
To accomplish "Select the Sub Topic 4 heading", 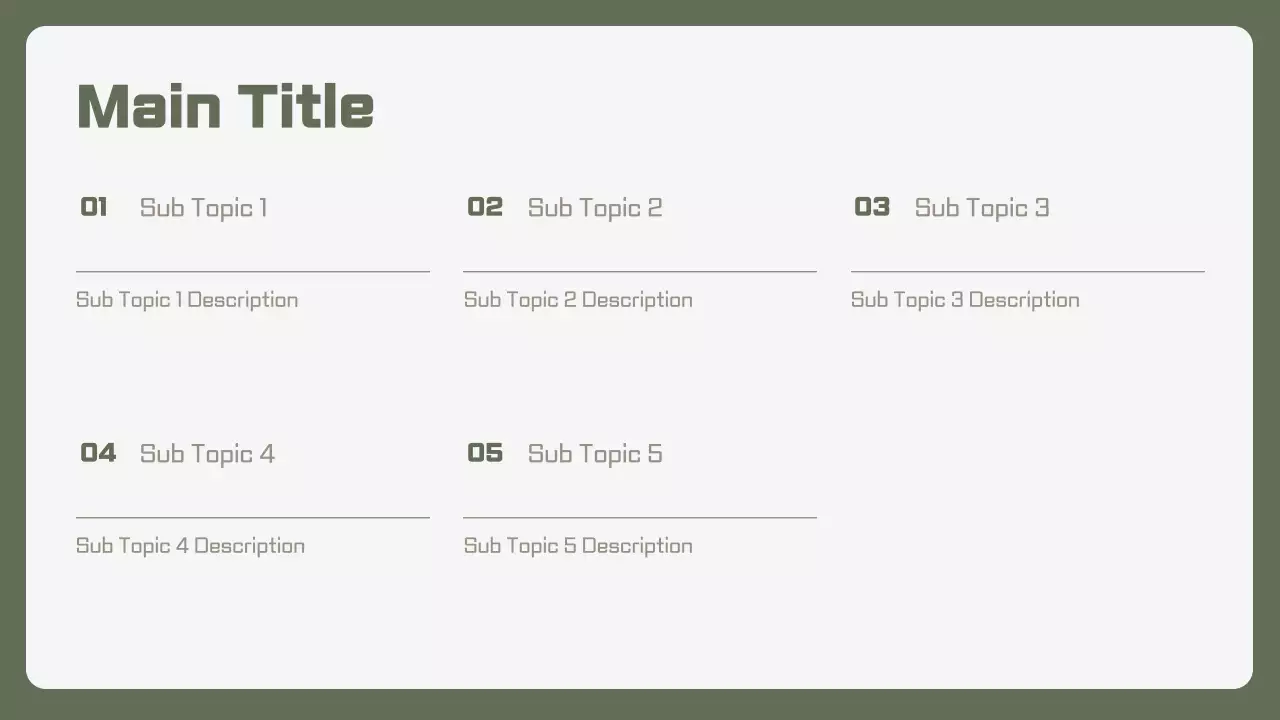I will click(207, 453).
